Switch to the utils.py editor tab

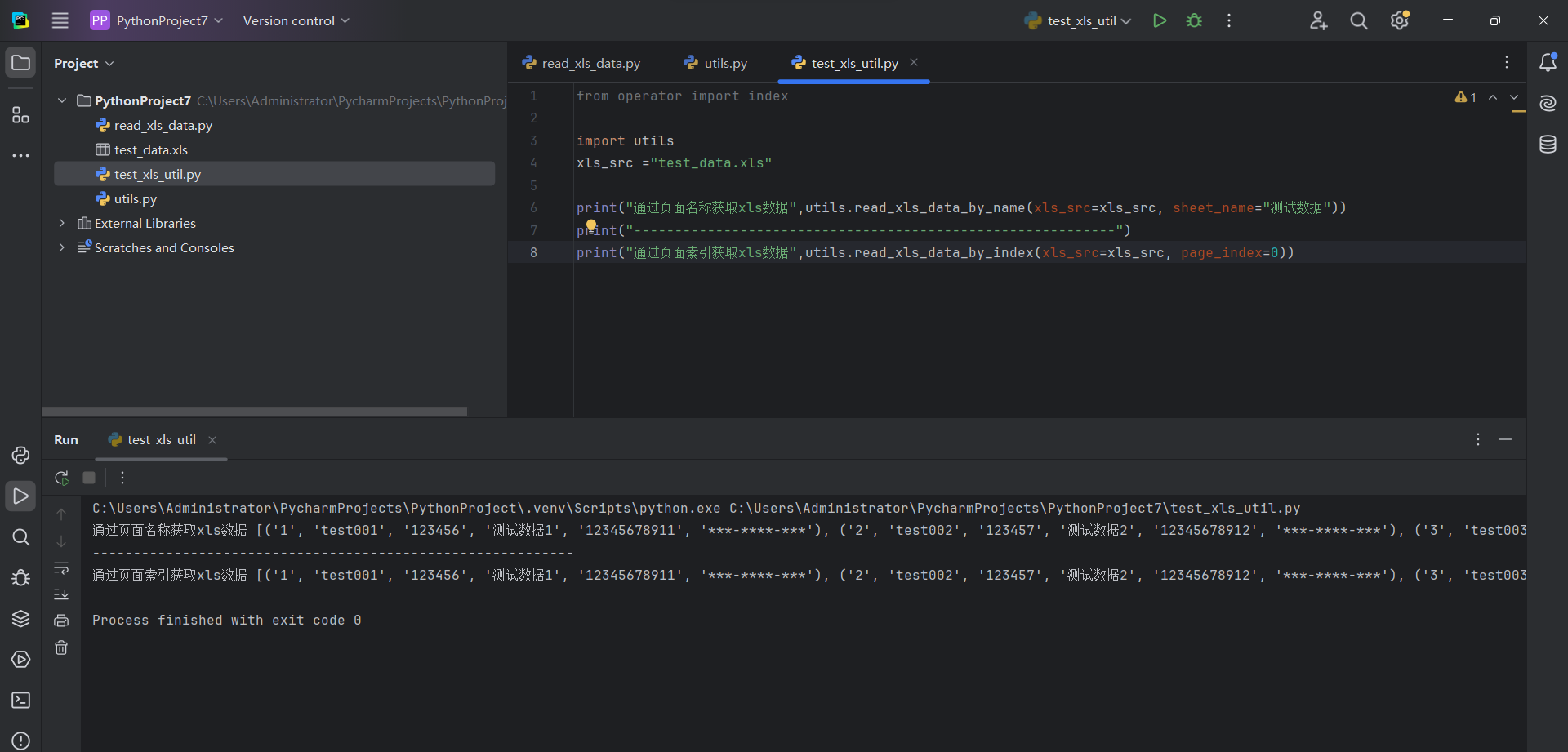click(x=724, y=62)
